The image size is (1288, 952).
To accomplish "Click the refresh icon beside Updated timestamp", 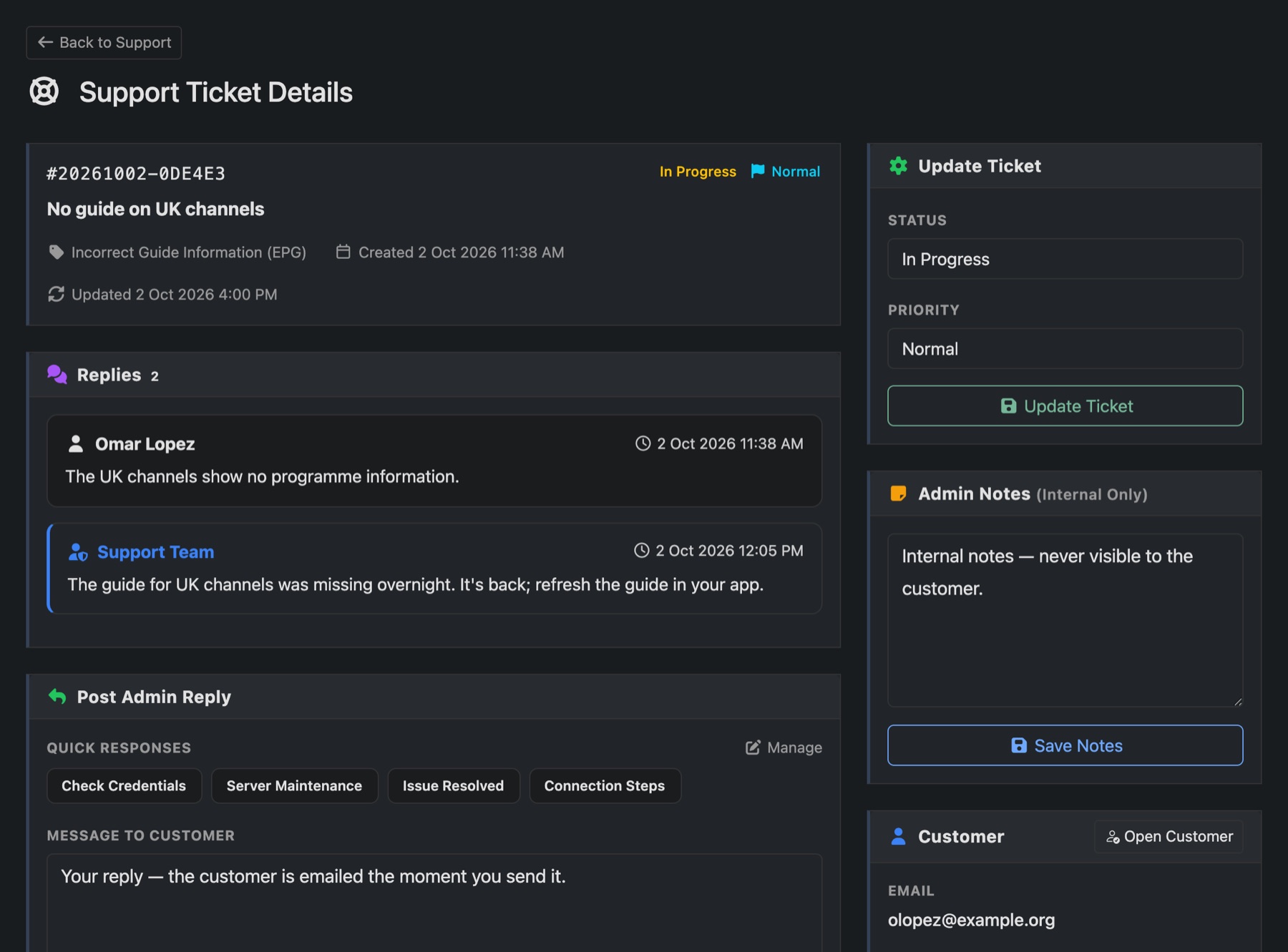I will pos(56,294).
